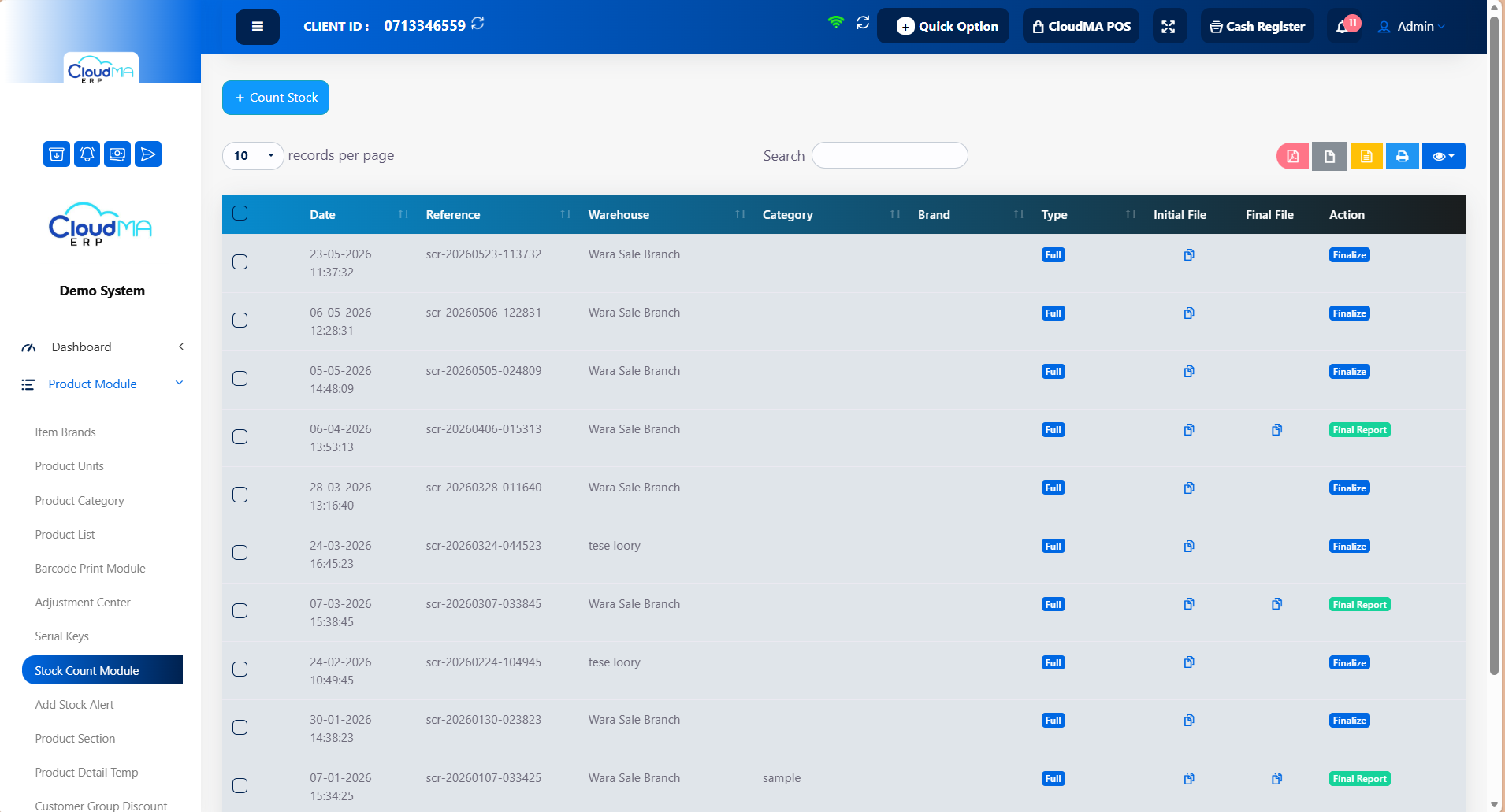Click the Full badge for scr-20260328-011640

tap(1053, 488)
